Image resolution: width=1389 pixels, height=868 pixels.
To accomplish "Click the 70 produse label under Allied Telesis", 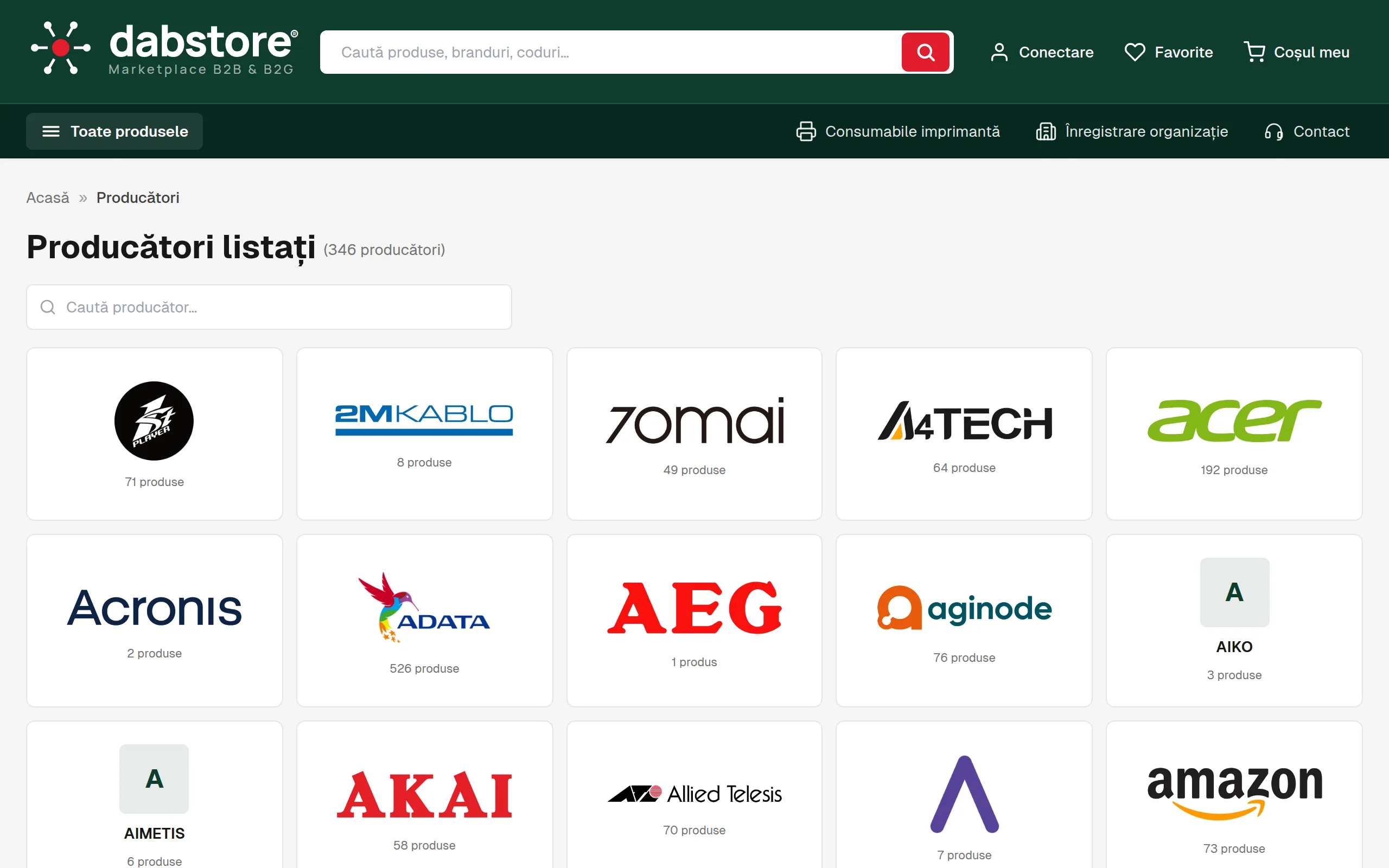I will [694, 830].
